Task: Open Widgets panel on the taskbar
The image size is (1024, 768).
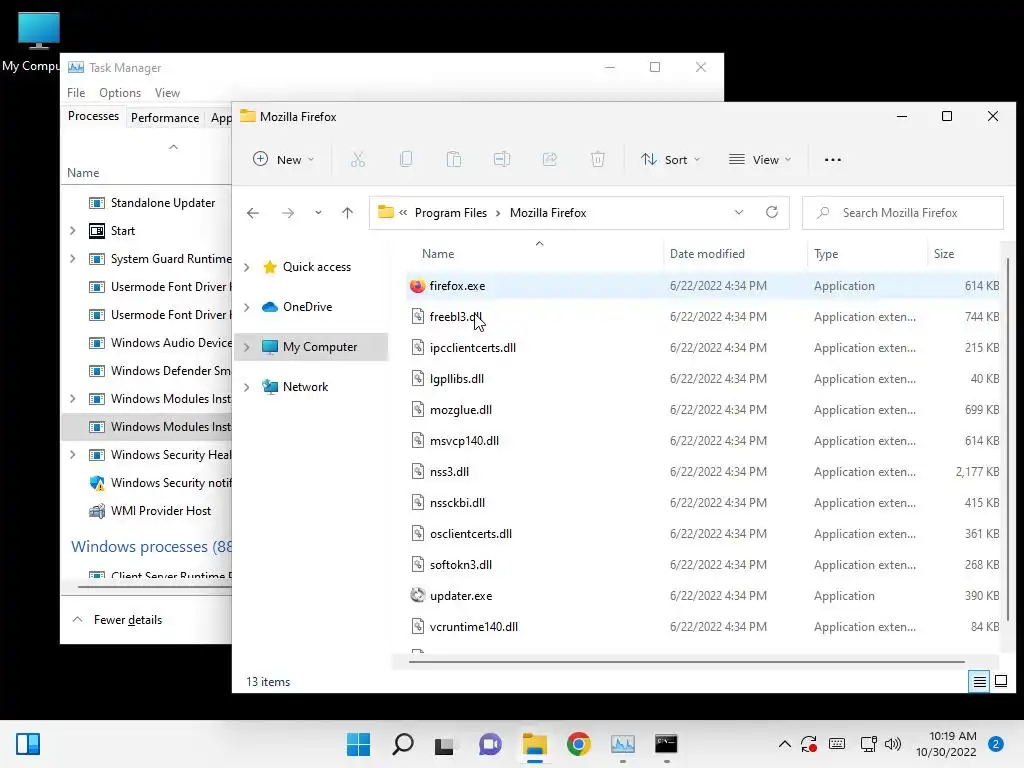Action: (28, 744)
